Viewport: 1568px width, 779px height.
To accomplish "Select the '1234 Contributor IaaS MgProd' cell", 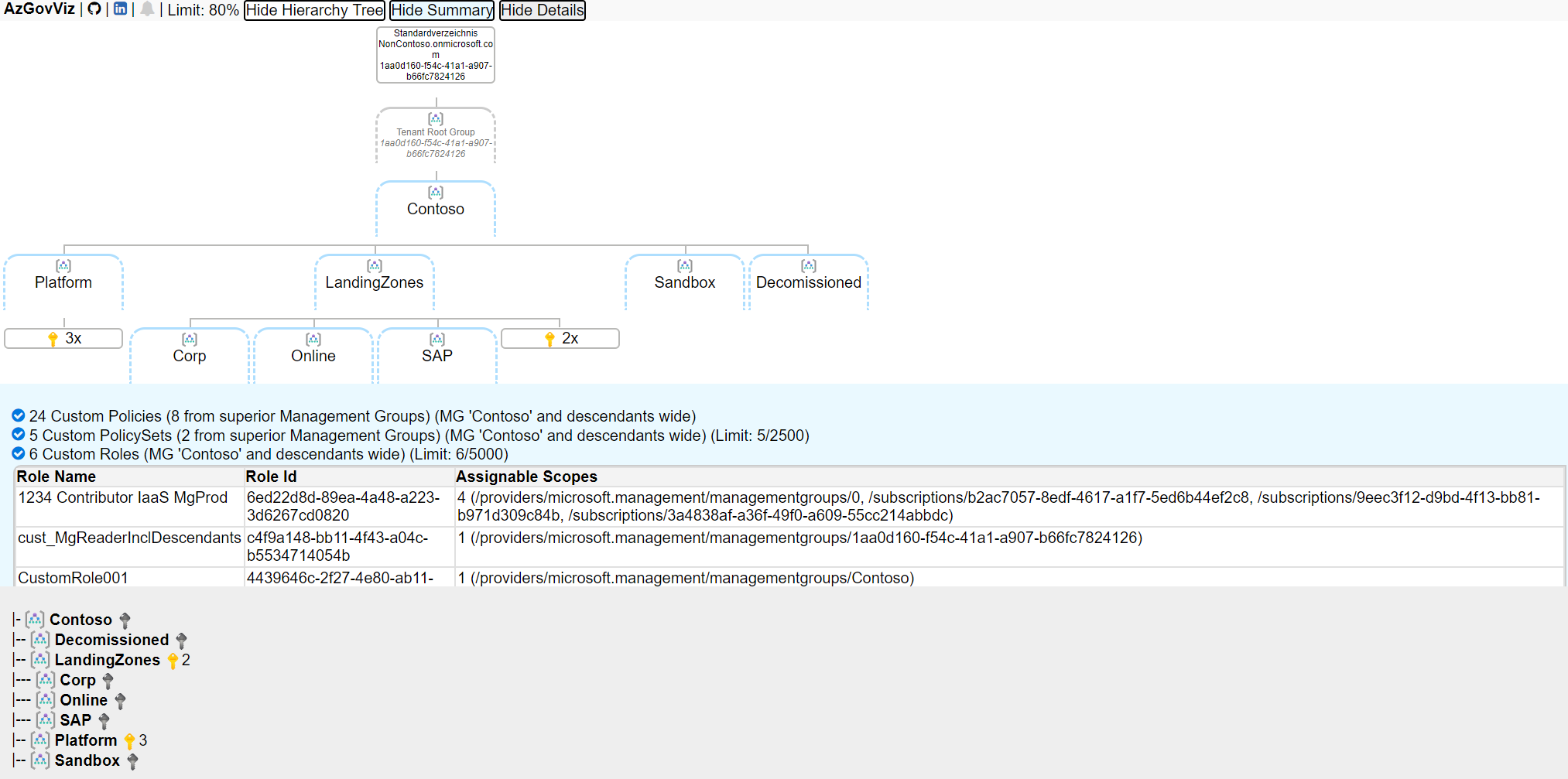I will tap(130, 507).
